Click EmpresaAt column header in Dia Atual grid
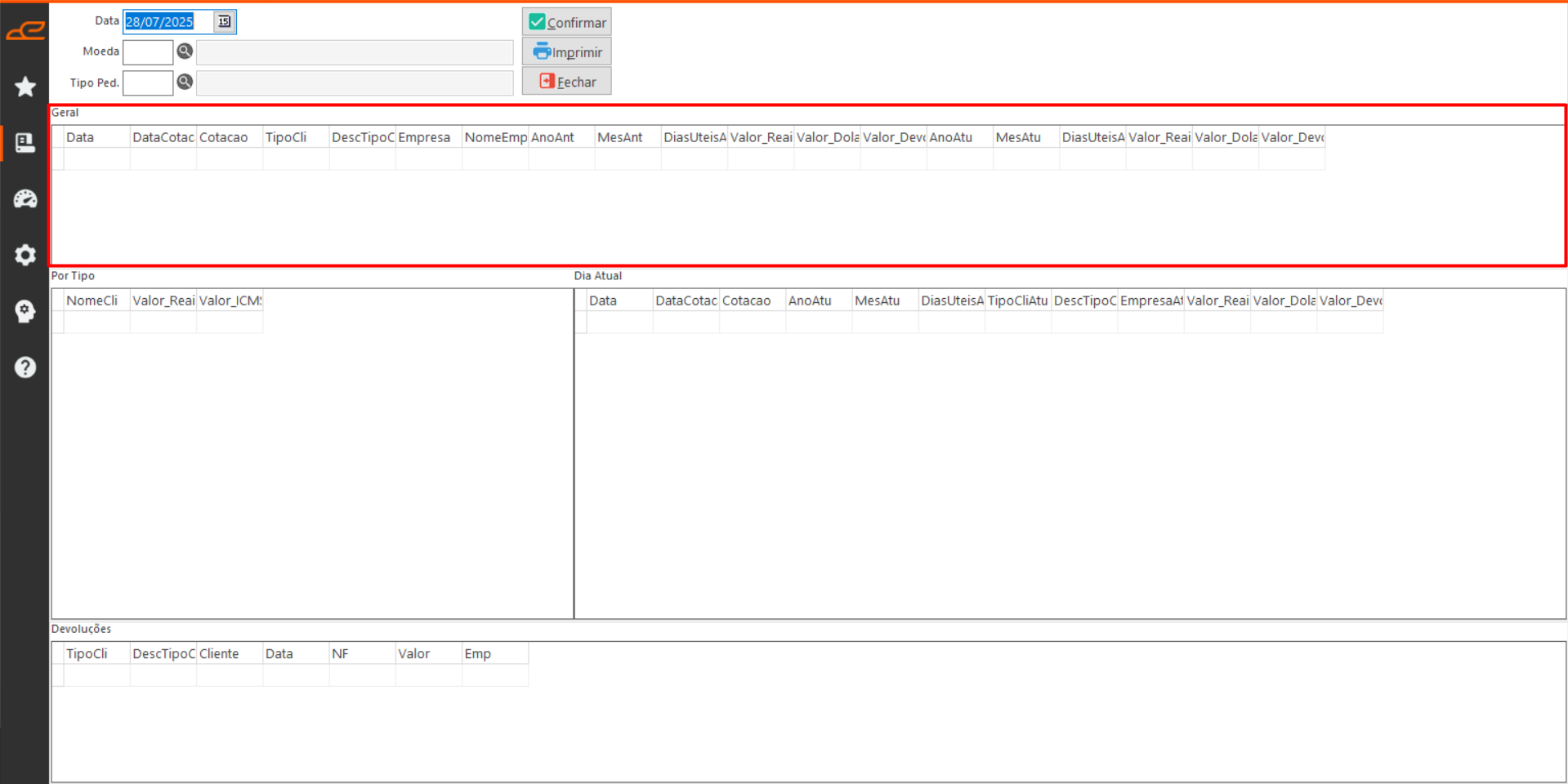The image size is (1568, 784). click(x=1150, y=301)
